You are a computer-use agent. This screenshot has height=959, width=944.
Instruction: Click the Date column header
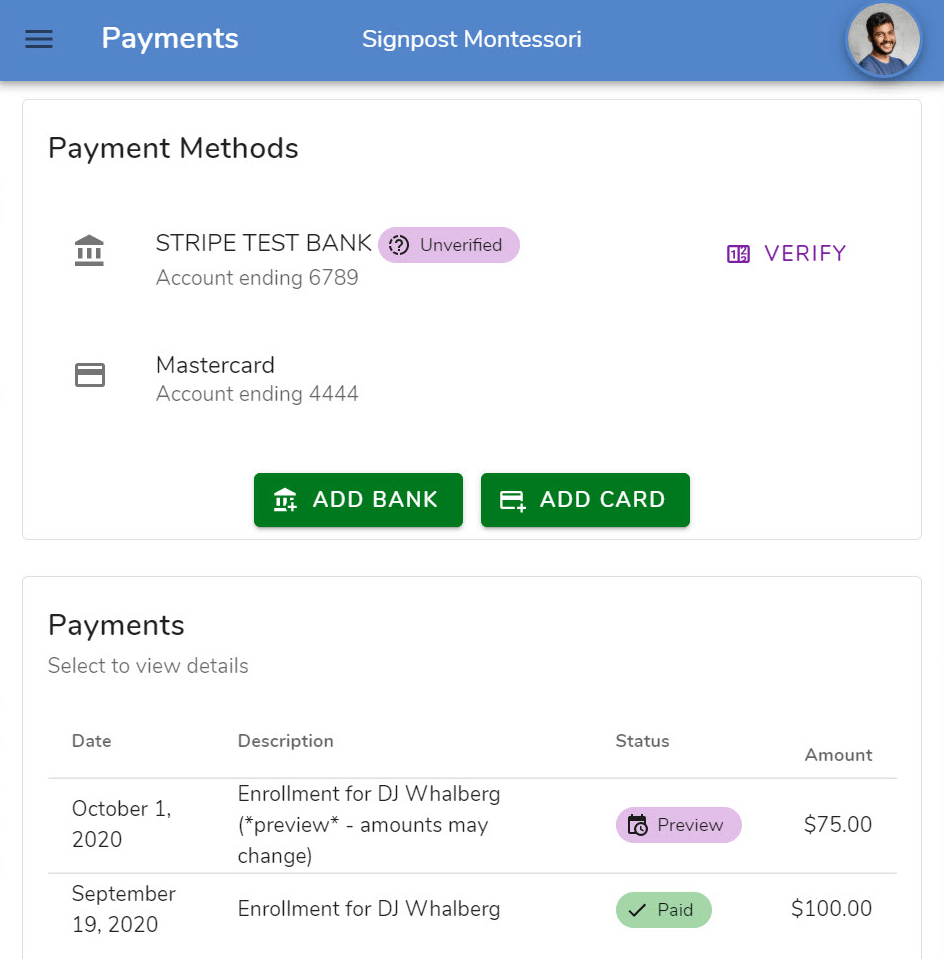[x=92, y=741]
